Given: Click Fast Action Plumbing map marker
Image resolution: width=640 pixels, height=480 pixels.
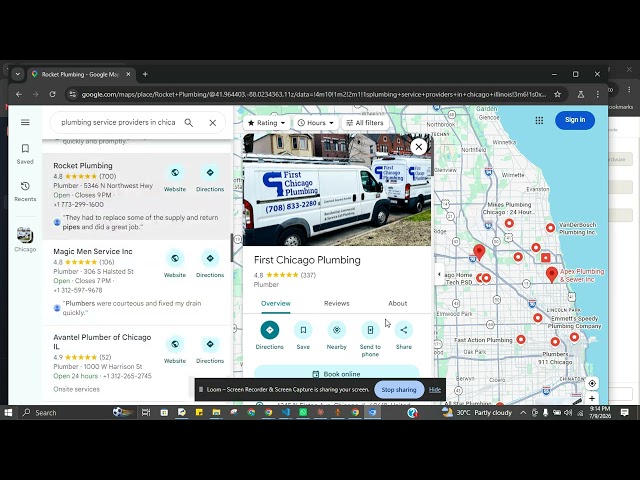Looking at the screenshot, I should pyautogui.click(x=521, y=339).
